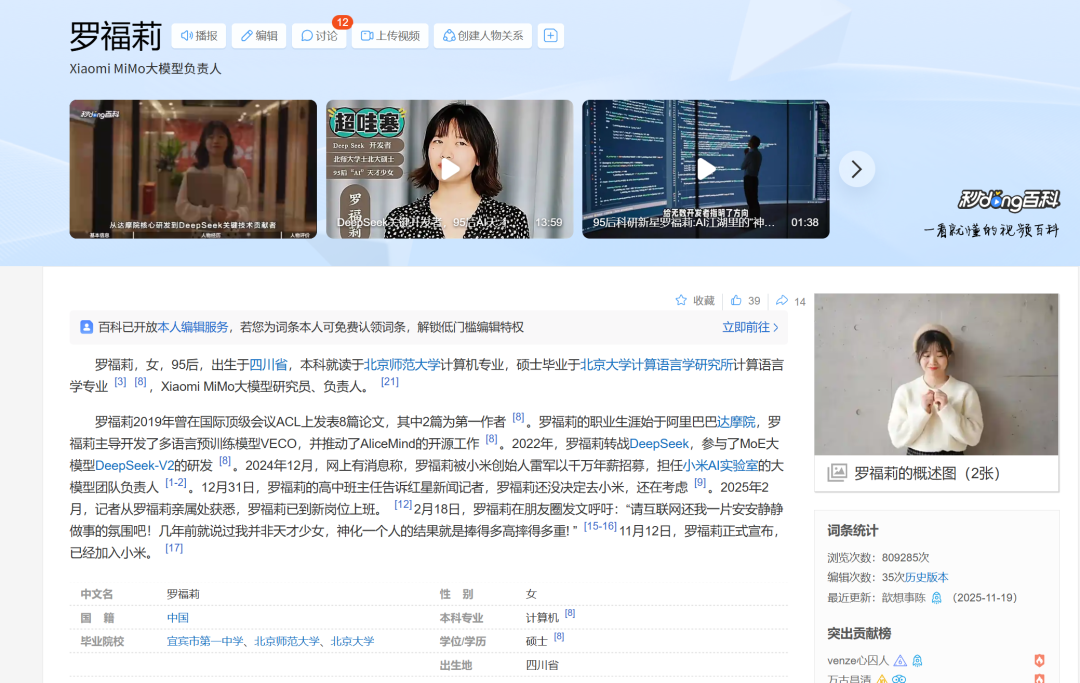Click the 上传视频 video upload icon
This screenshot has width=1080, height=683.
click(367, 35)
